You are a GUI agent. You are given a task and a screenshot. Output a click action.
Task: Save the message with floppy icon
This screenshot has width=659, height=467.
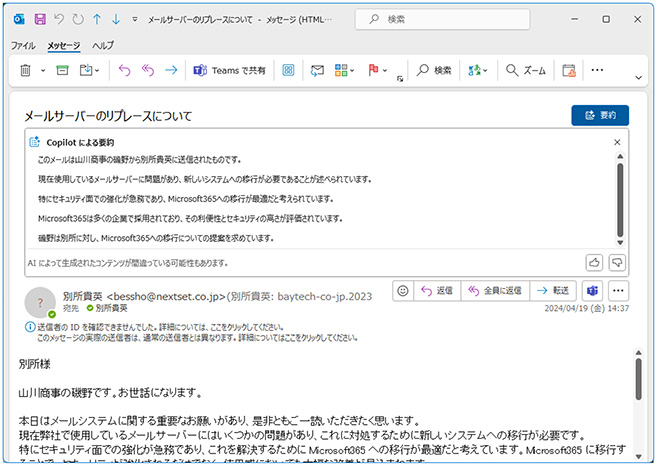pyautogui.click(x=40, y=19)
